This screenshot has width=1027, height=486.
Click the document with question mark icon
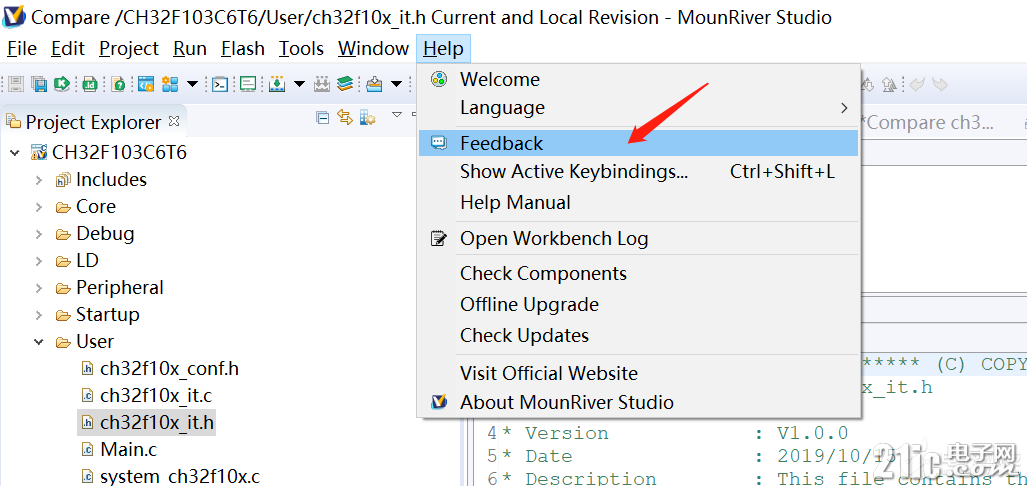119,84
